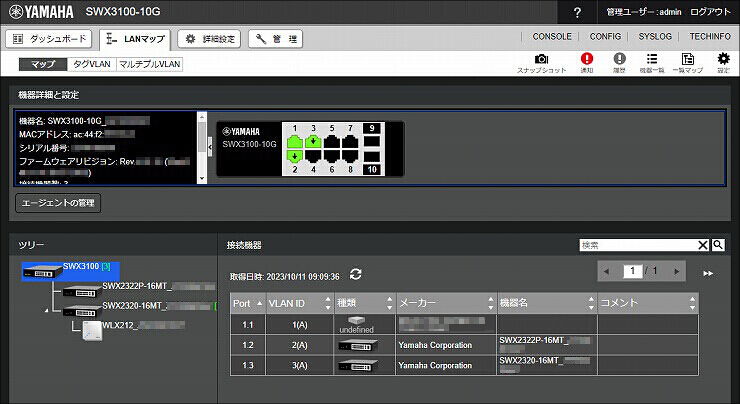
Task: Go to previous page in pager
Action: (x=606, y=271)
